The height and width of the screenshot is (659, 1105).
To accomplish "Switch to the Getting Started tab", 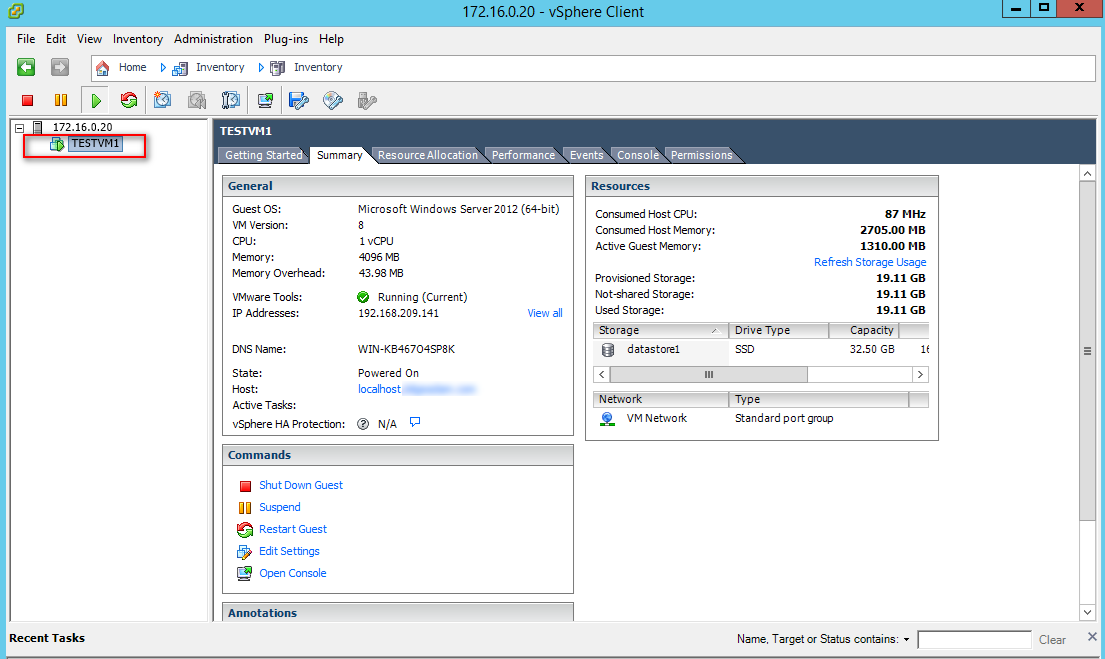I will tap(264, 155).
